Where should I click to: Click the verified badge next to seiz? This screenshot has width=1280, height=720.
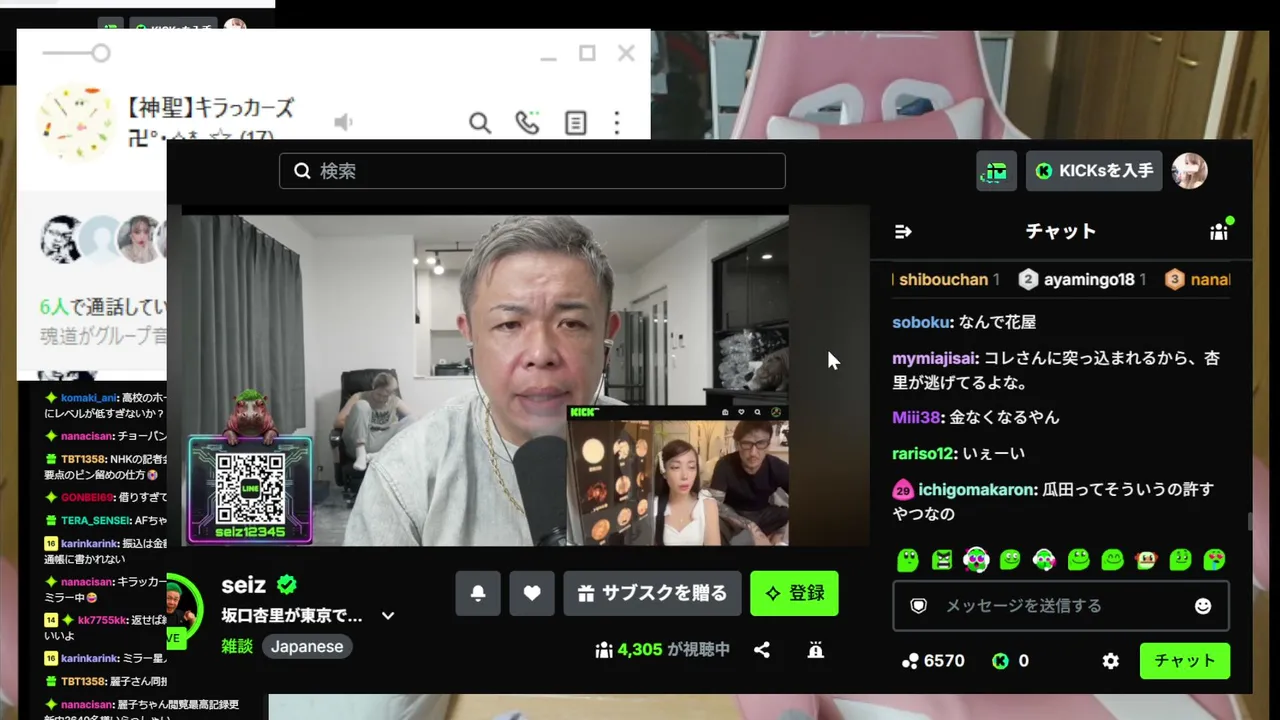[x=287, y=585]
